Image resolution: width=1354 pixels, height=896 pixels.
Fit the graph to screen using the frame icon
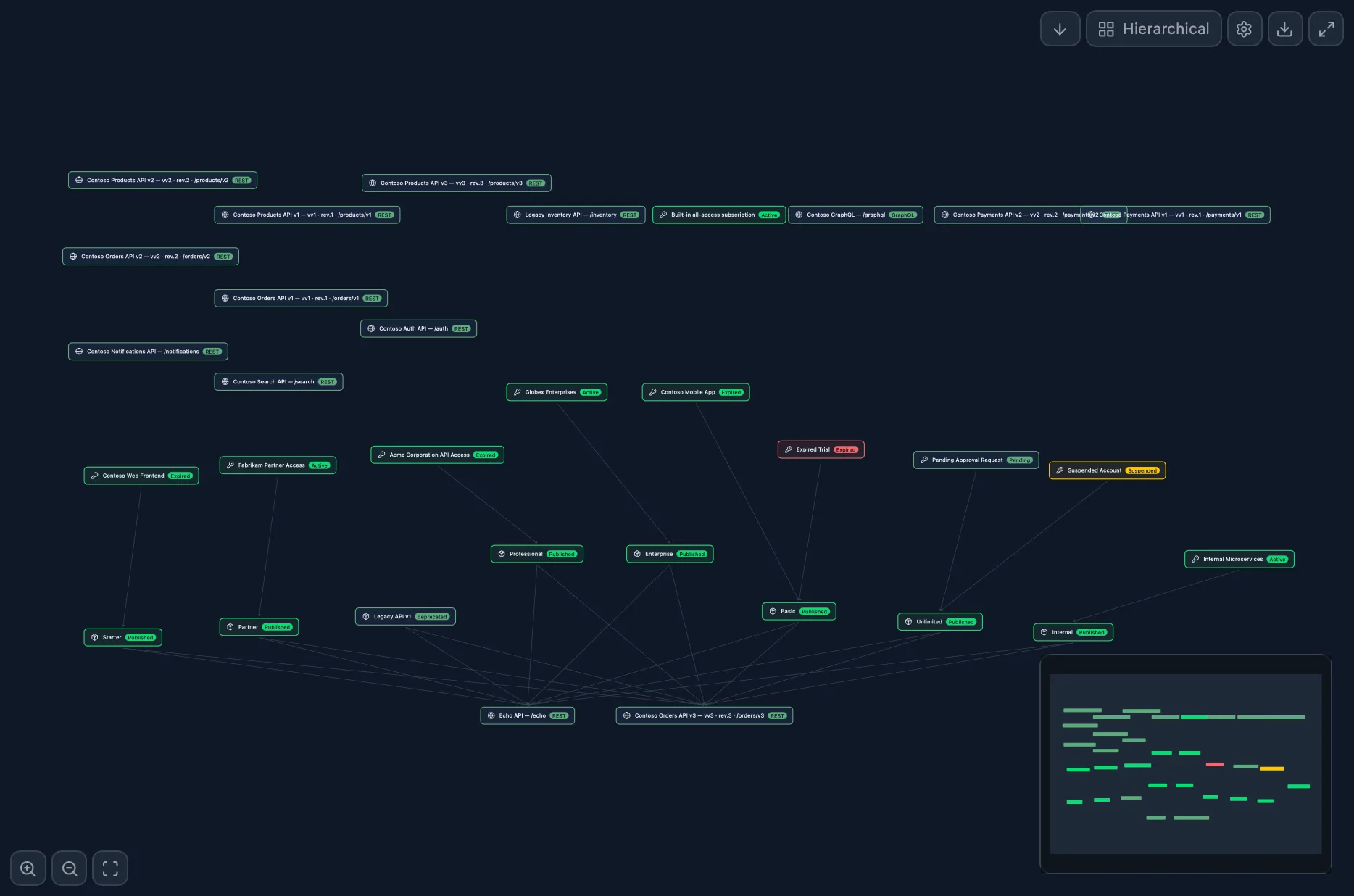pos(110,868)
